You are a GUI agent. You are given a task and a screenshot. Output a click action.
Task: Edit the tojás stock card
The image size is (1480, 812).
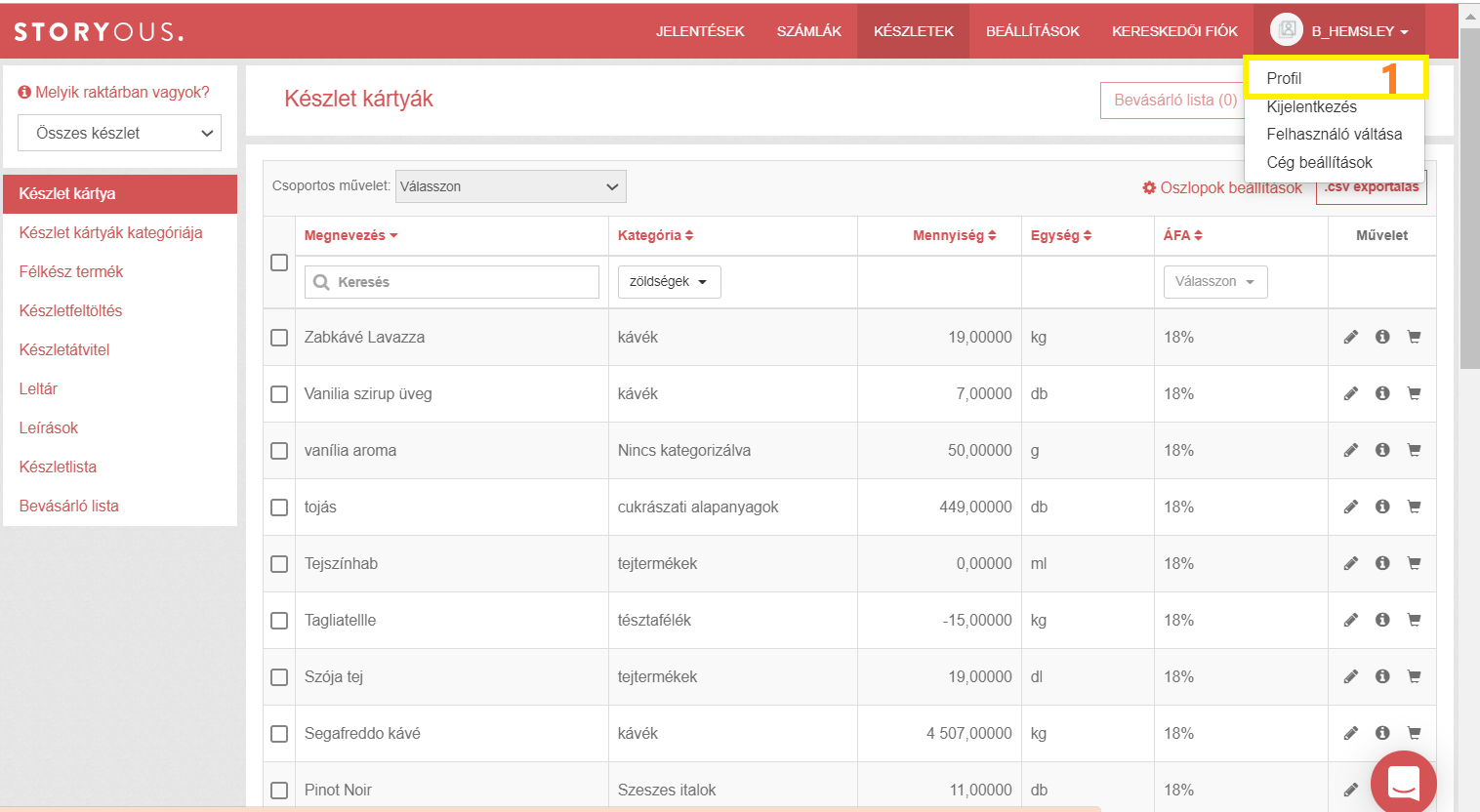pos(1351,507)
